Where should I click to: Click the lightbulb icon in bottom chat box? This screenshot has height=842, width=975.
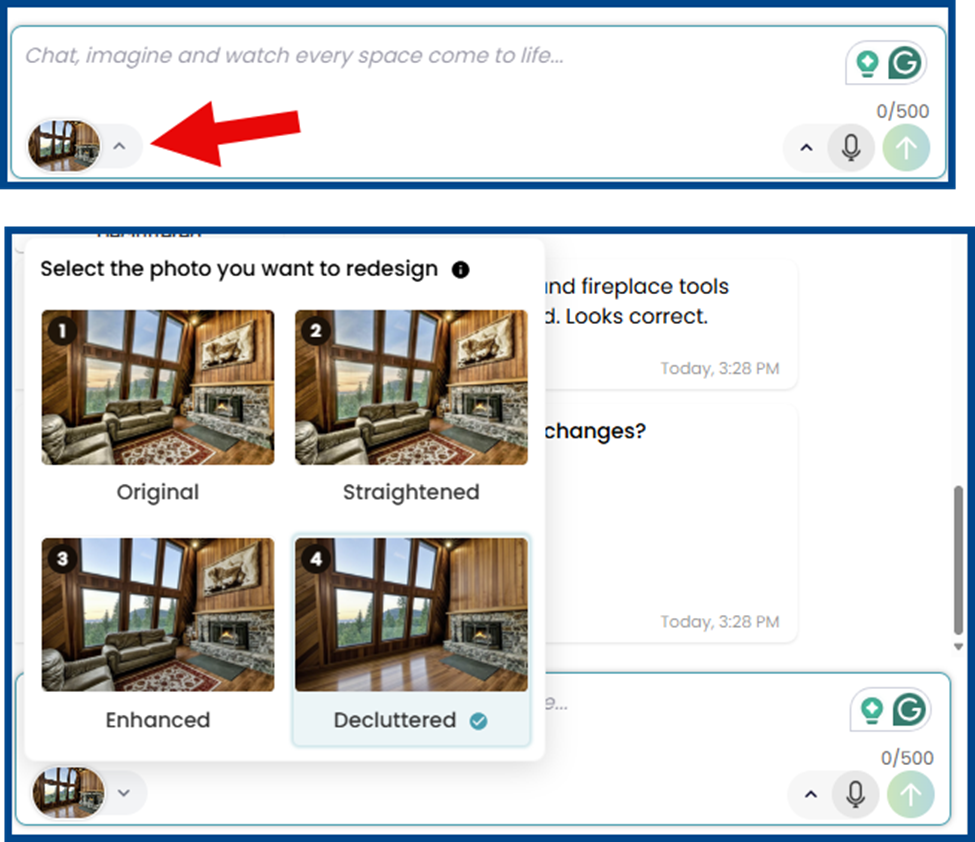872,710
